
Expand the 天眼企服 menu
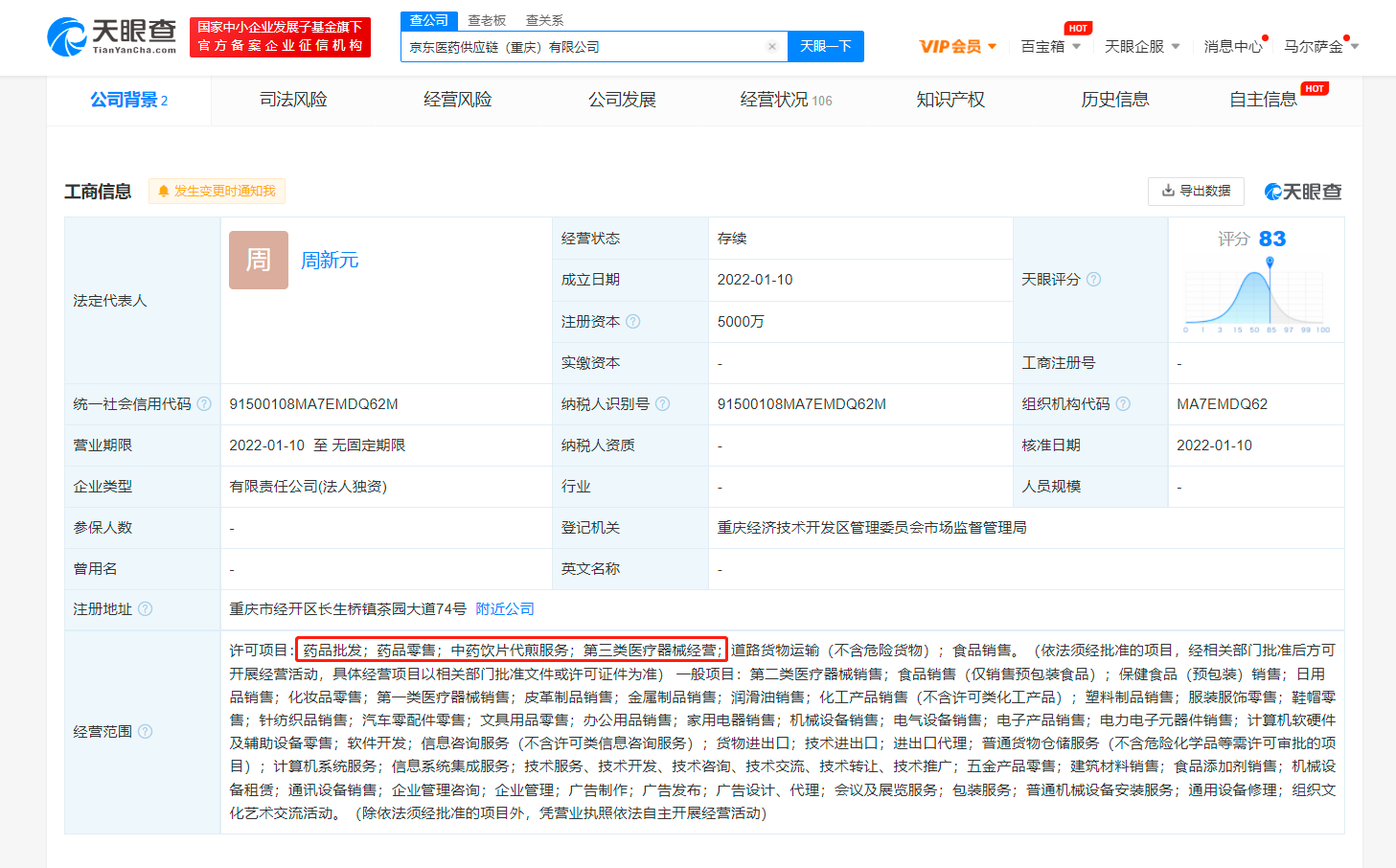1141,46
